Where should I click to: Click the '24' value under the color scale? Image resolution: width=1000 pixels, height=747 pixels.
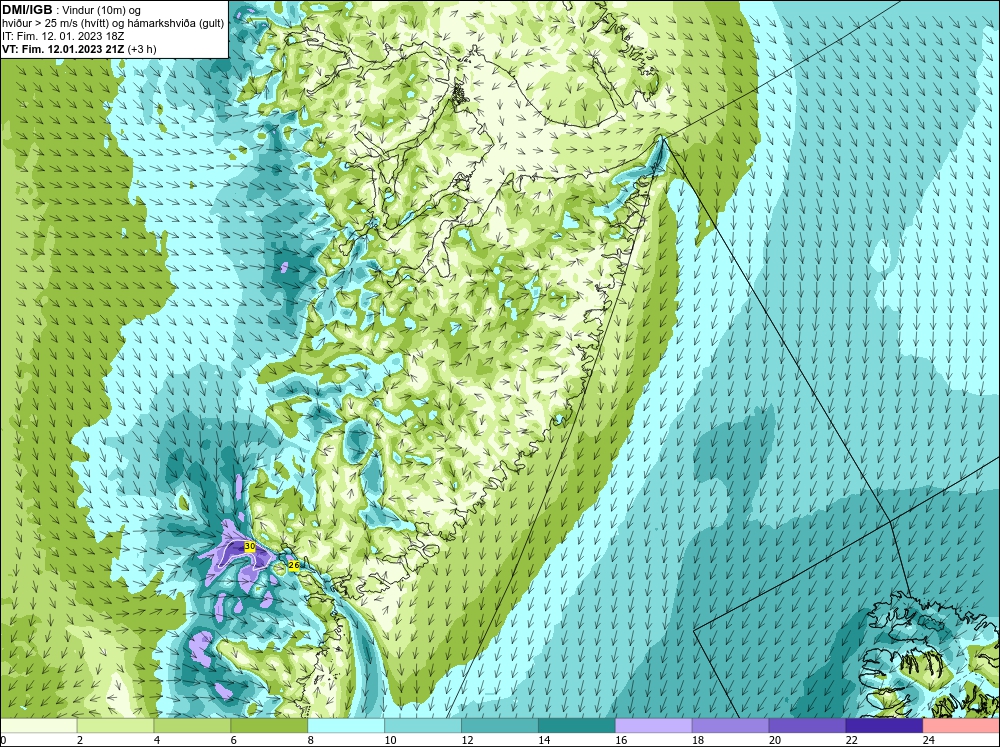(929, 740)
